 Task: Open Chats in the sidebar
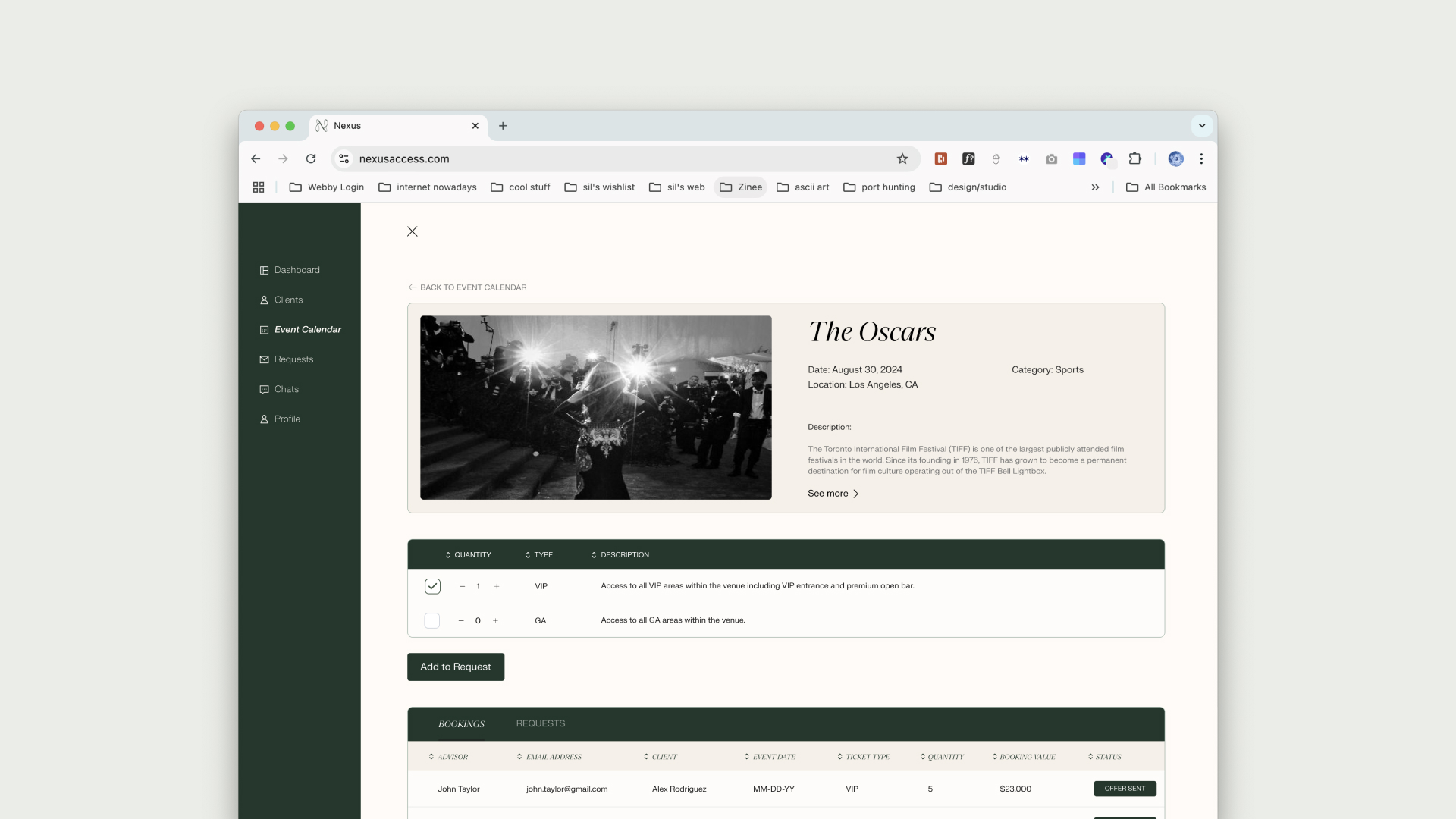(279, 389)
